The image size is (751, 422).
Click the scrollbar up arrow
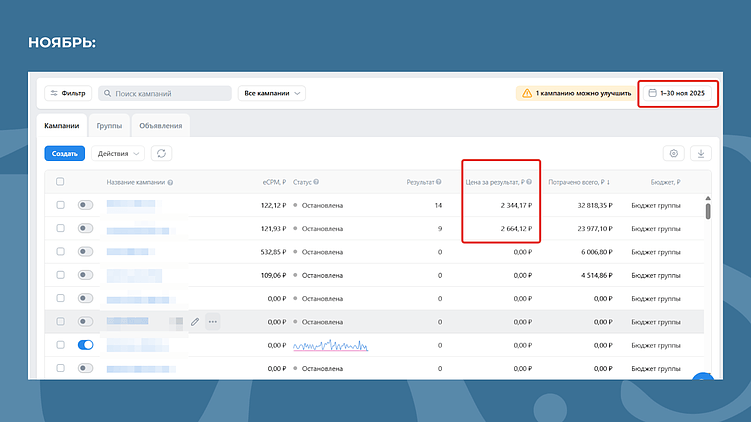pos(708,198)
